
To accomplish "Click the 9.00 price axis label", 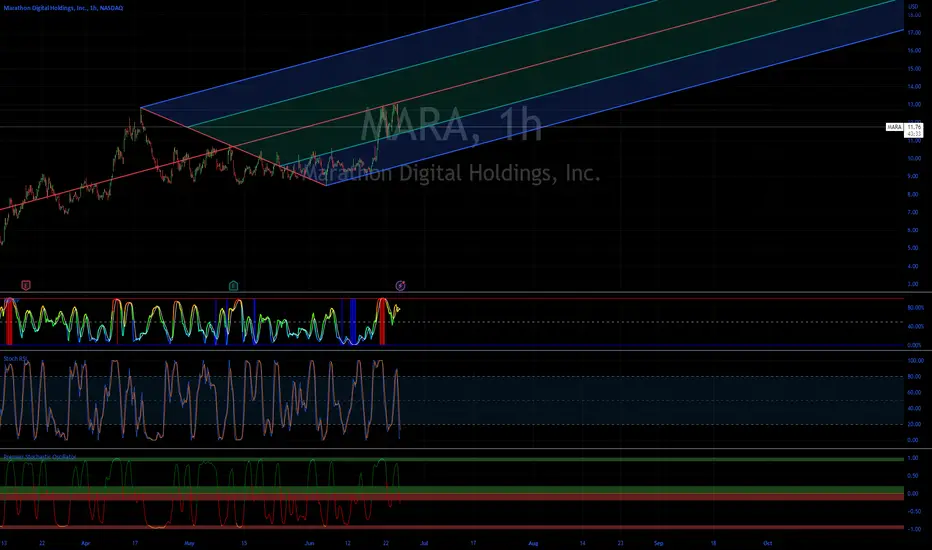I will coord(914,176).
